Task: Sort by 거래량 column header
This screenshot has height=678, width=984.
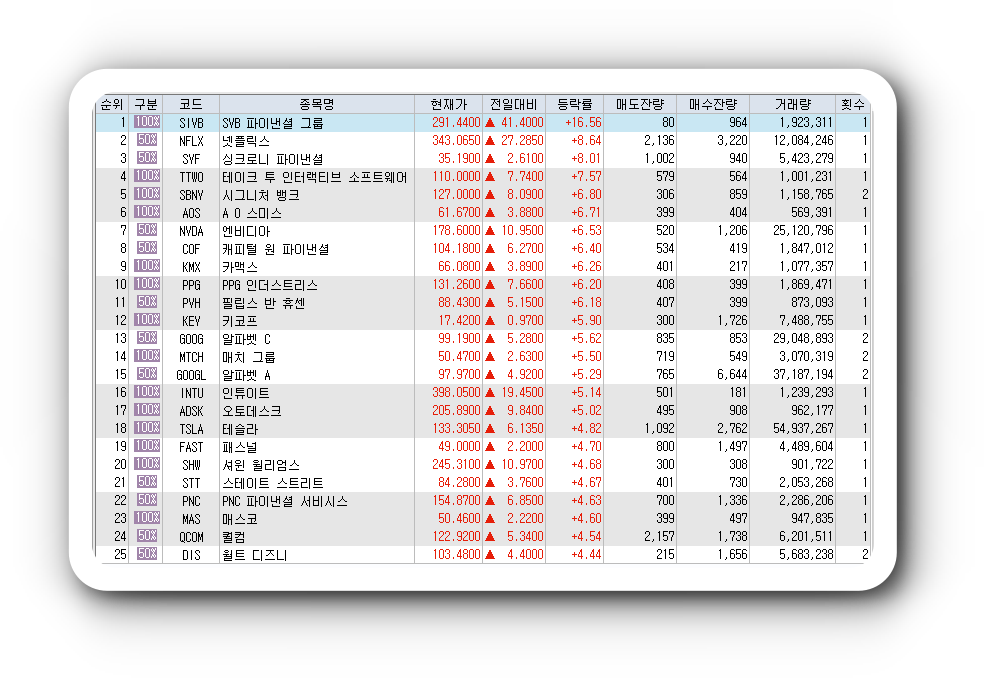Action: coord(792,104)
